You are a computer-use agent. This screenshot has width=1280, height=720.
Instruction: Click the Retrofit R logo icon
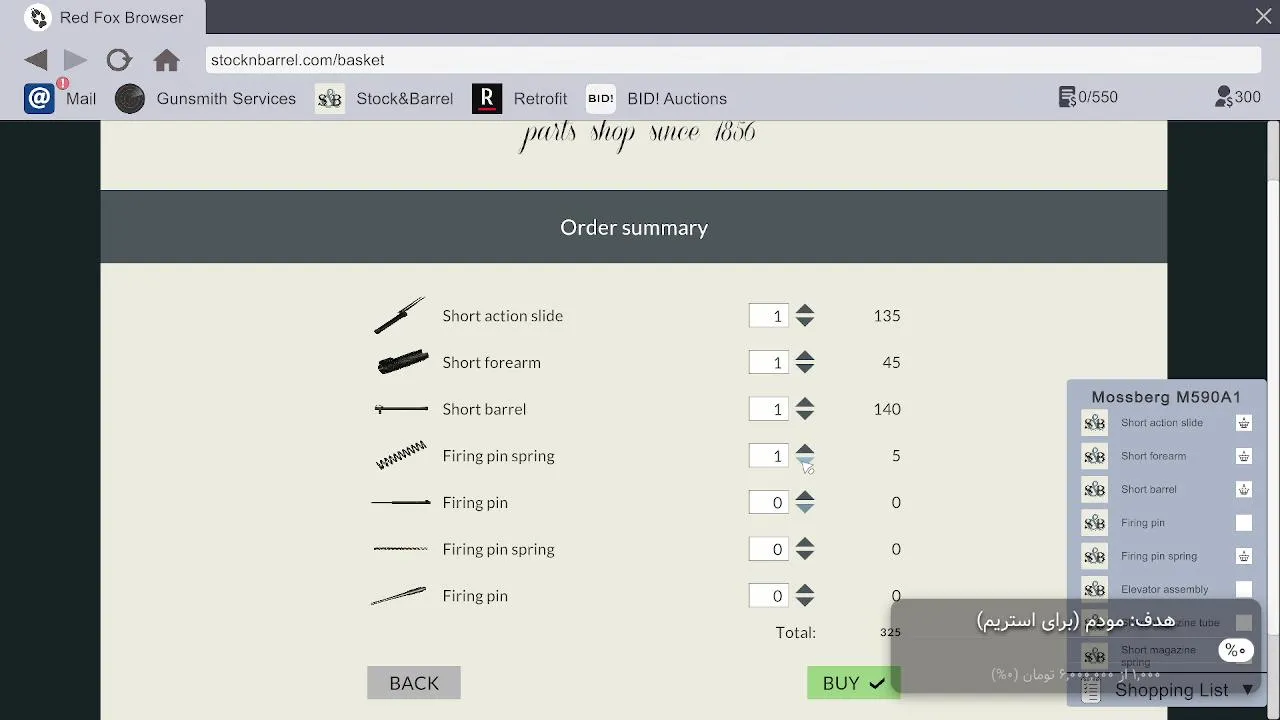click(x=487, y=98)
